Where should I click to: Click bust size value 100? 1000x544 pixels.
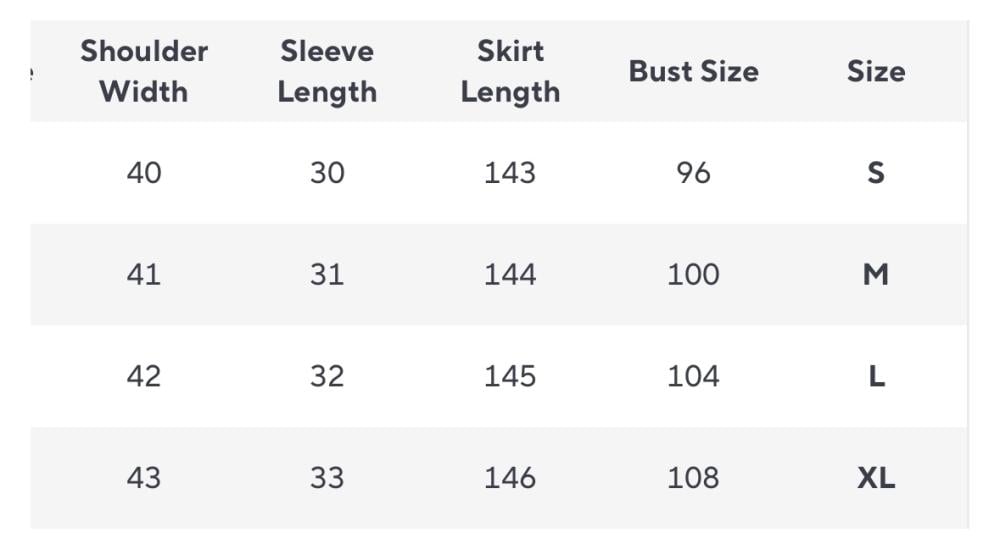point(693,274)
